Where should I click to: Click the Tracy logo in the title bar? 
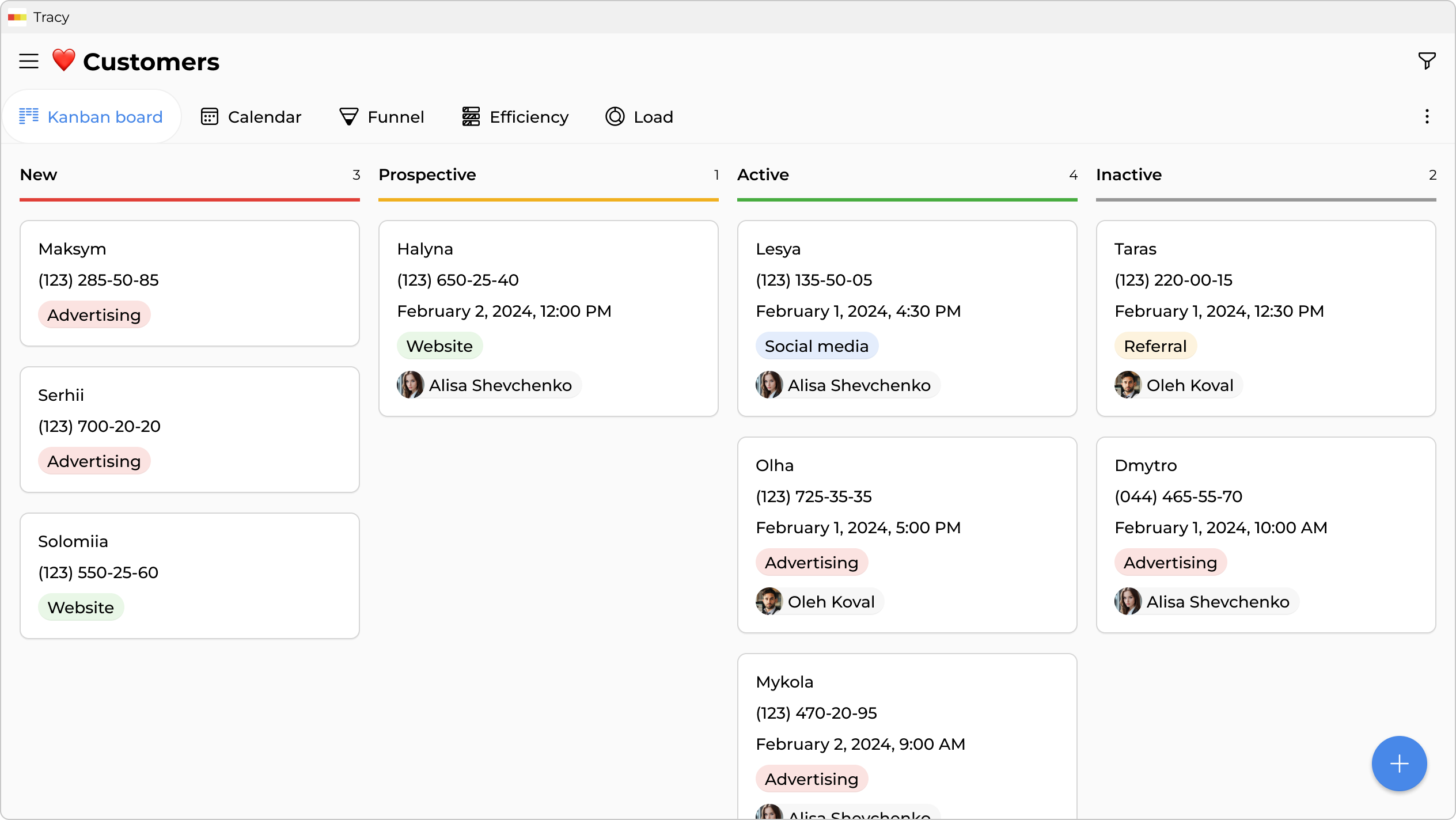tap(17, 17)
